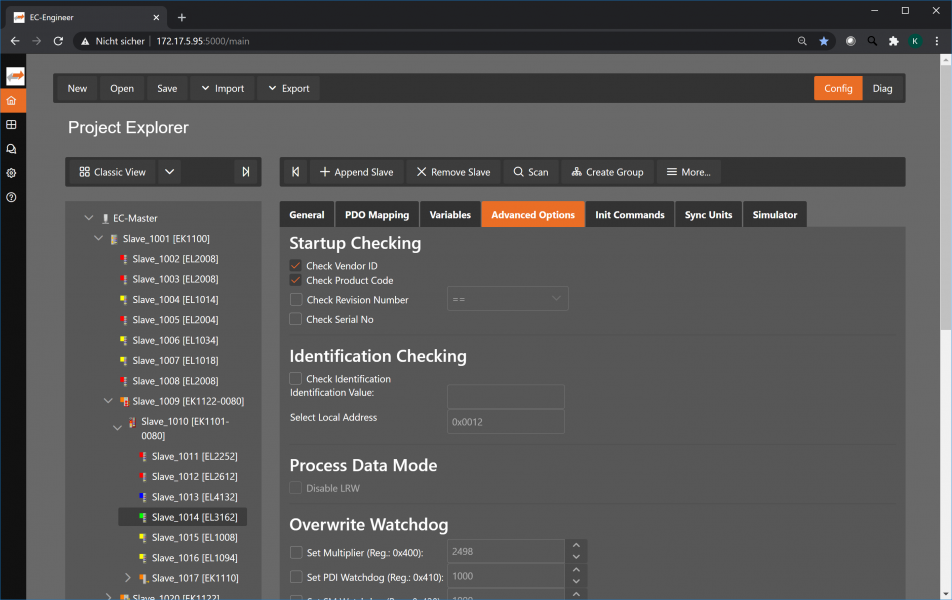Screen dimensions: 952x600
Task: Increase the Set Multiplier value with stepper
Action: 574,546
